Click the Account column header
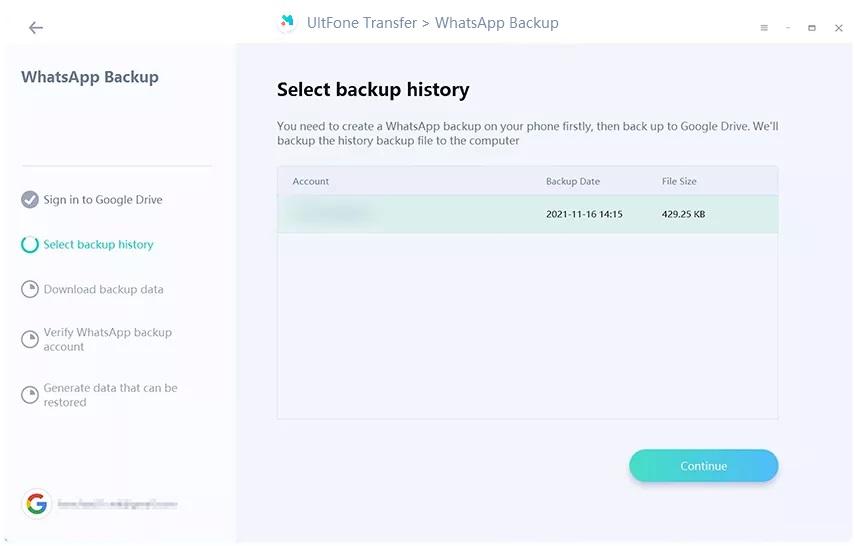The height and width of the screenshot is (546, 855). (311, 181)
